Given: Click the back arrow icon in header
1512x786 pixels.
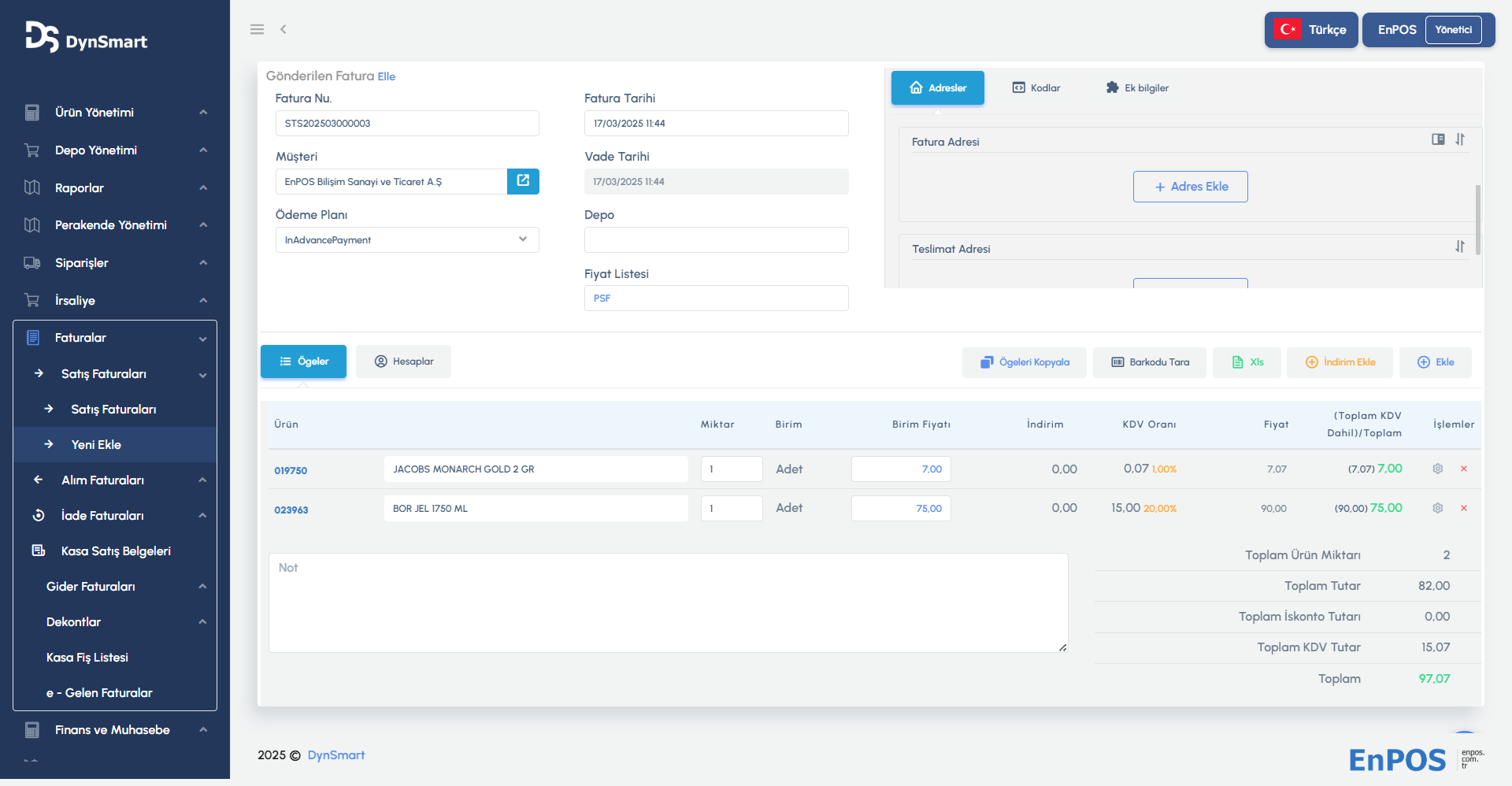Looking at the screenshot, I should pyautogui.click(x=283, y=29).
